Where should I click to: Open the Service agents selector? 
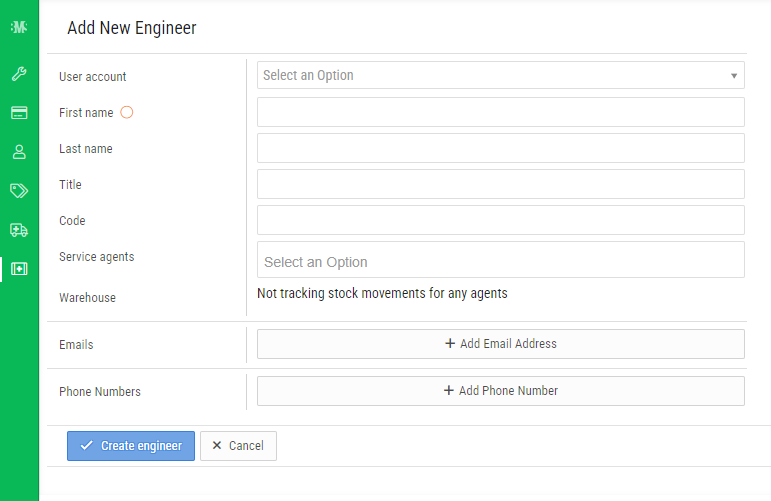click(x=500, y=260)
